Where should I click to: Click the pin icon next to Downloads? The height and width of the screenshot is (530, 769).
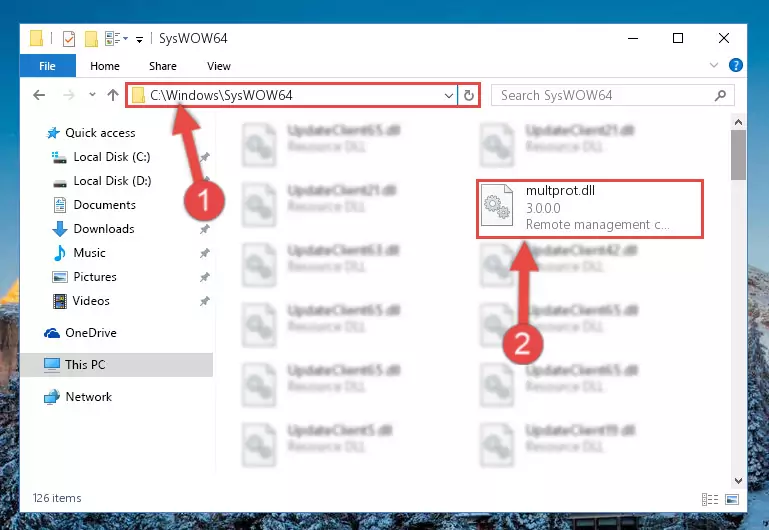coord(205,229)
